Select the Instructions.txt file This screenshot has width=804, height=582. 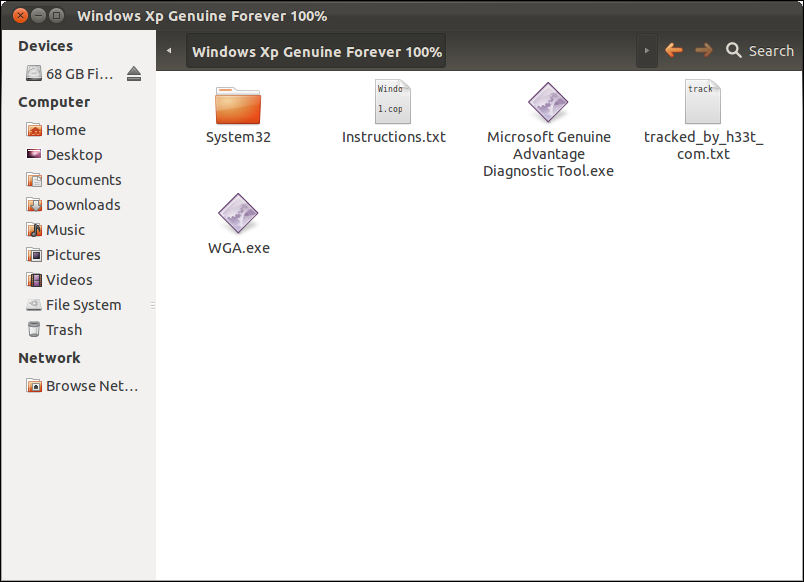[x=393, y=110]
